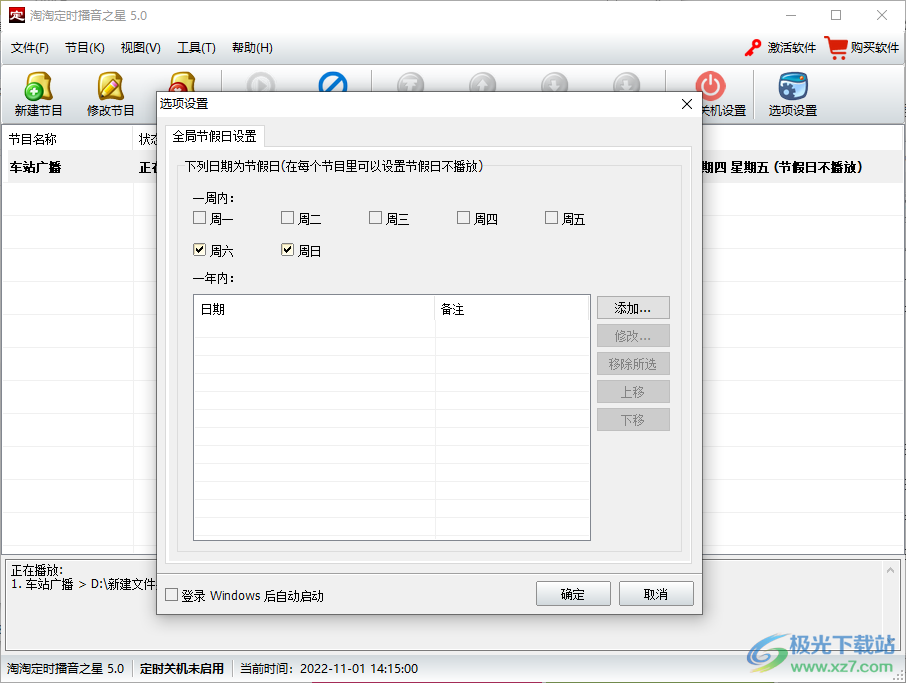Maximize the main window

(836, 15)
